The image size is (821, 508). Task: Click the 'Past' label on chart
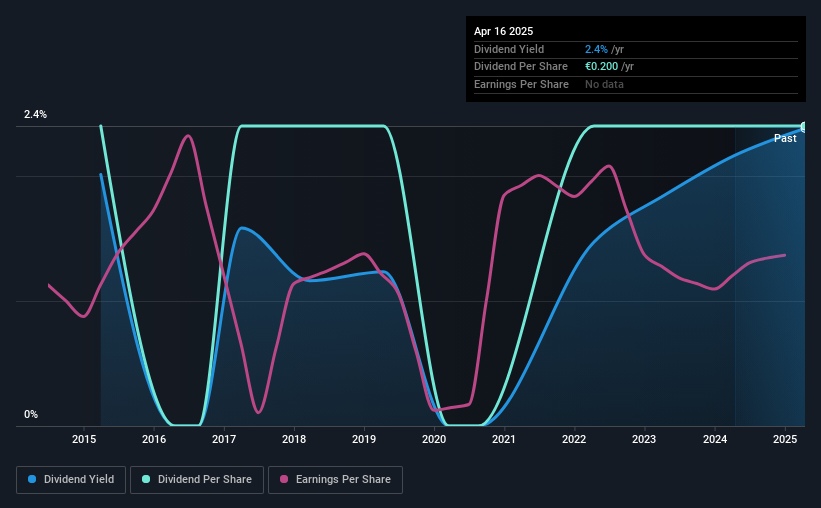click(785, 138)
